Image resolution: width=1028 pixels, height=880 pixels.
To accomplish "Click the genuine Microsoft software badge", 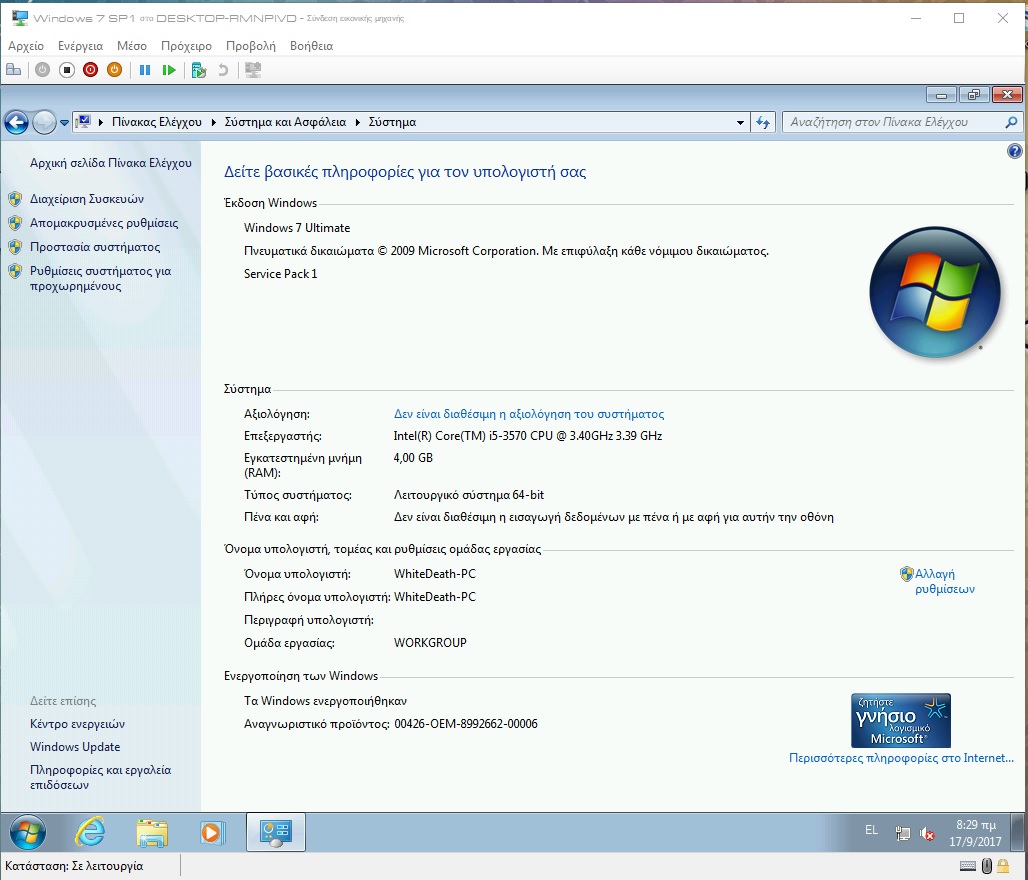I will (x=901, y=720).
